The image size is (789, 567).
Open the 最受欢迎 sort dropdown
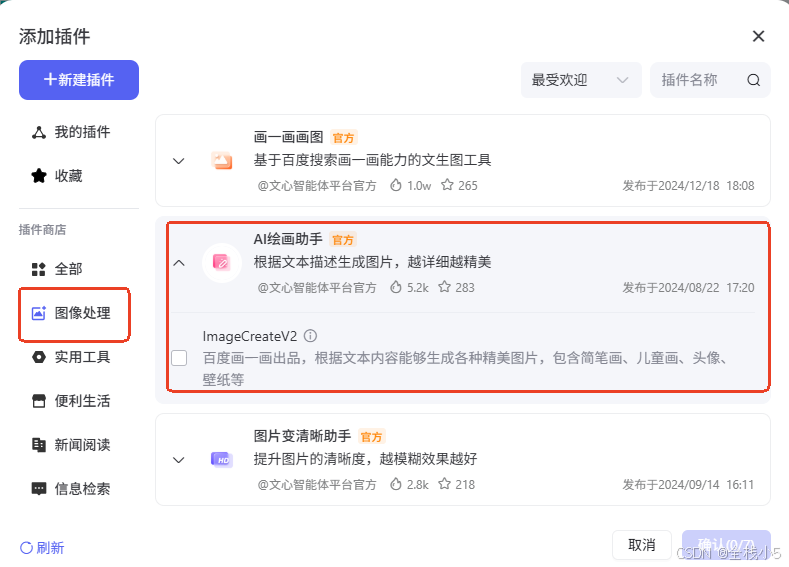(x=581, y=80)
